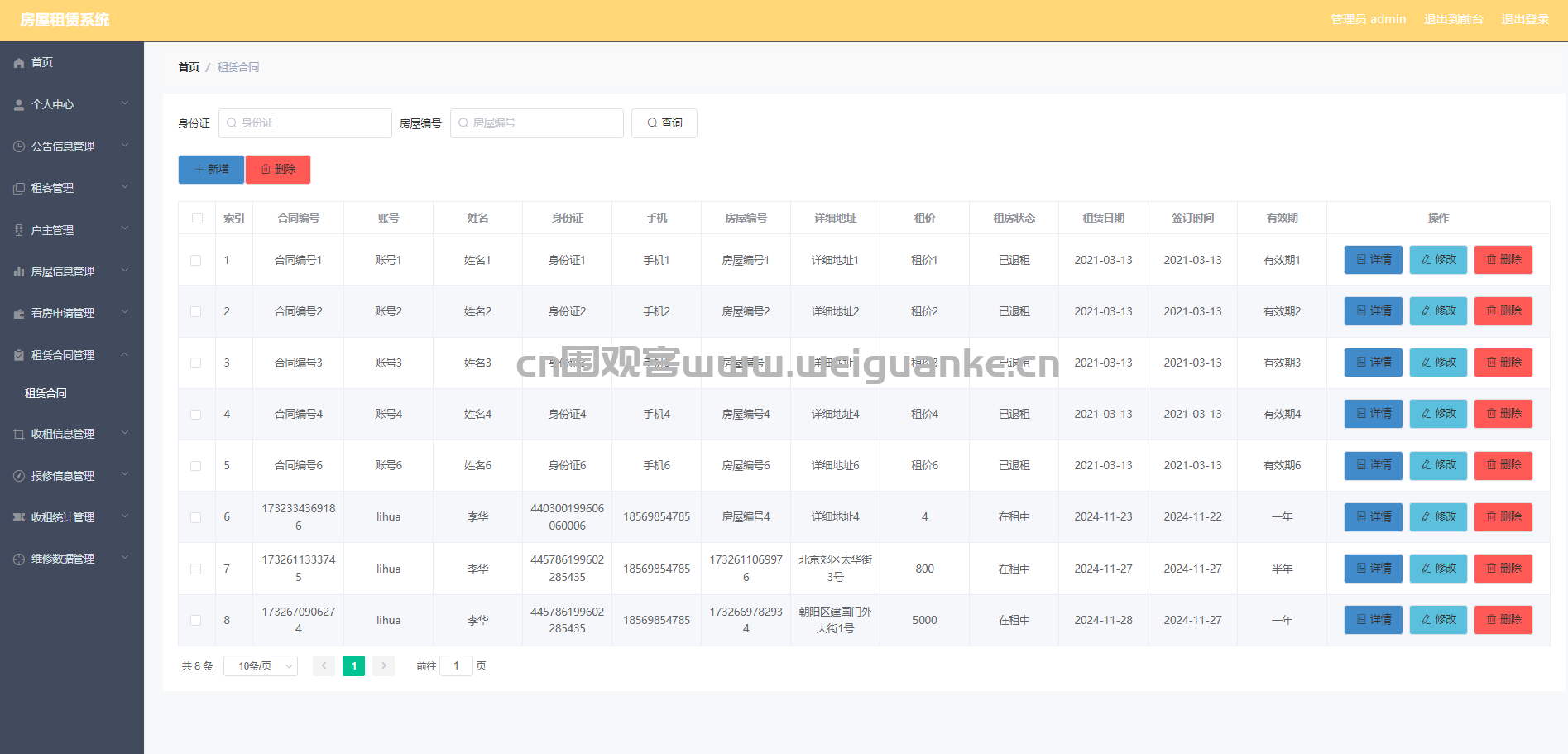Image resolution: width=1568 pixels, height=754 pixels.
Task: Click the next page arrow in the pagination
Action: [383, 665]
